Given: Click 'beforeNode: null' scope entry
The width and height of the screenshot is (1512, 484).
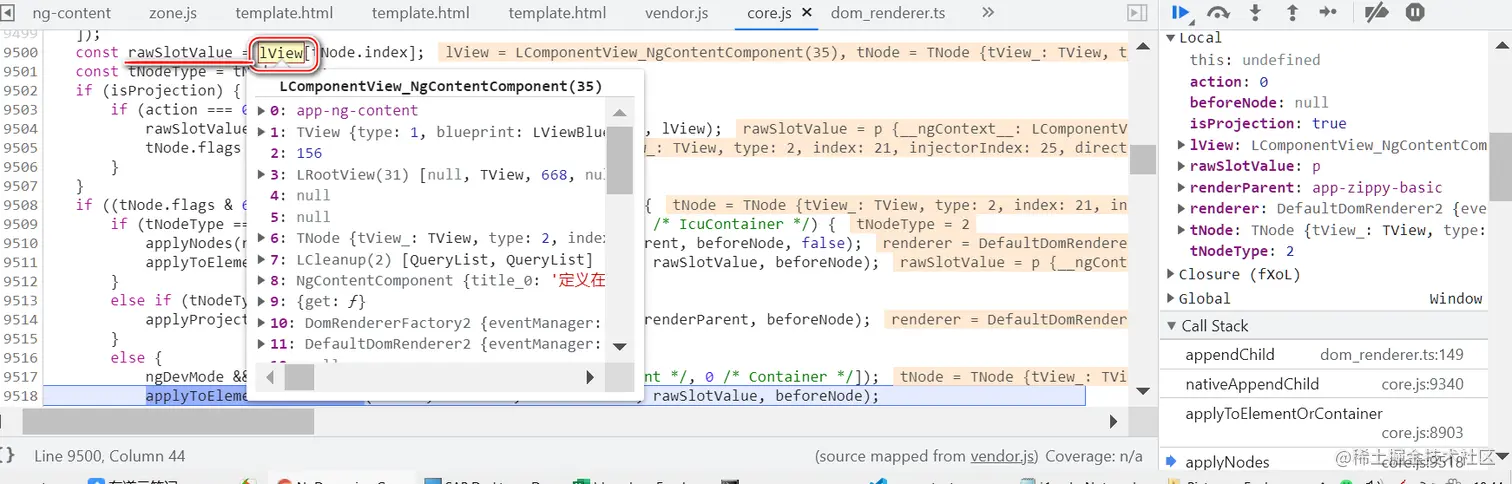Looking at the screenshot, I should [x=1259, y=102].
